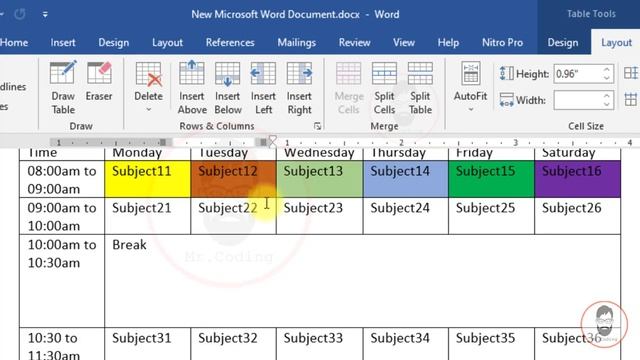Select Table Tools Layout tab
Viewport: 640px width, 360px height.
(x=616, y=42)
